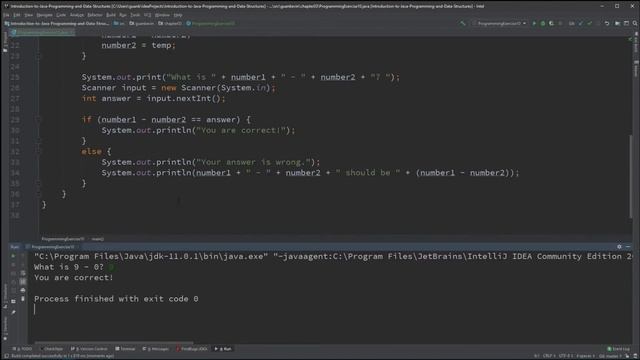Open the FindBugs-IDEA tool window tab
This screenshot has width=640, height=360.
(192, 349)
